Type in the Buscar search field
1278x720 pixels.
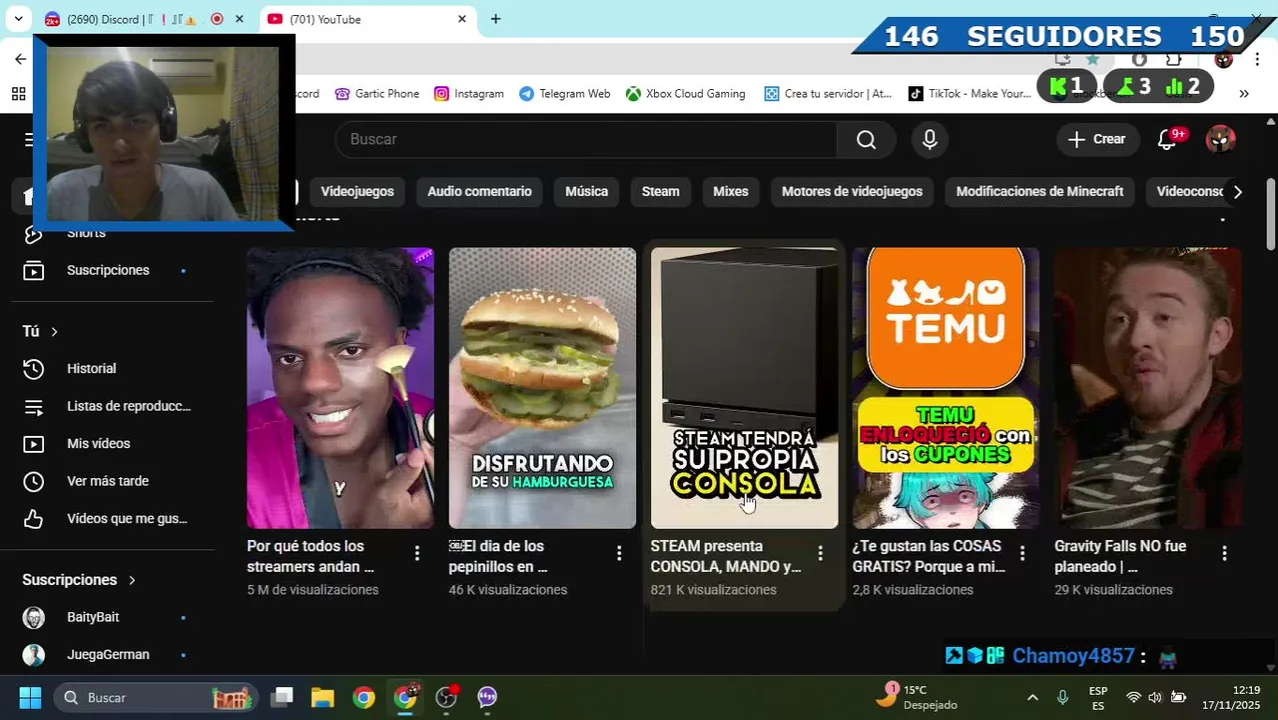pos(586,140)
